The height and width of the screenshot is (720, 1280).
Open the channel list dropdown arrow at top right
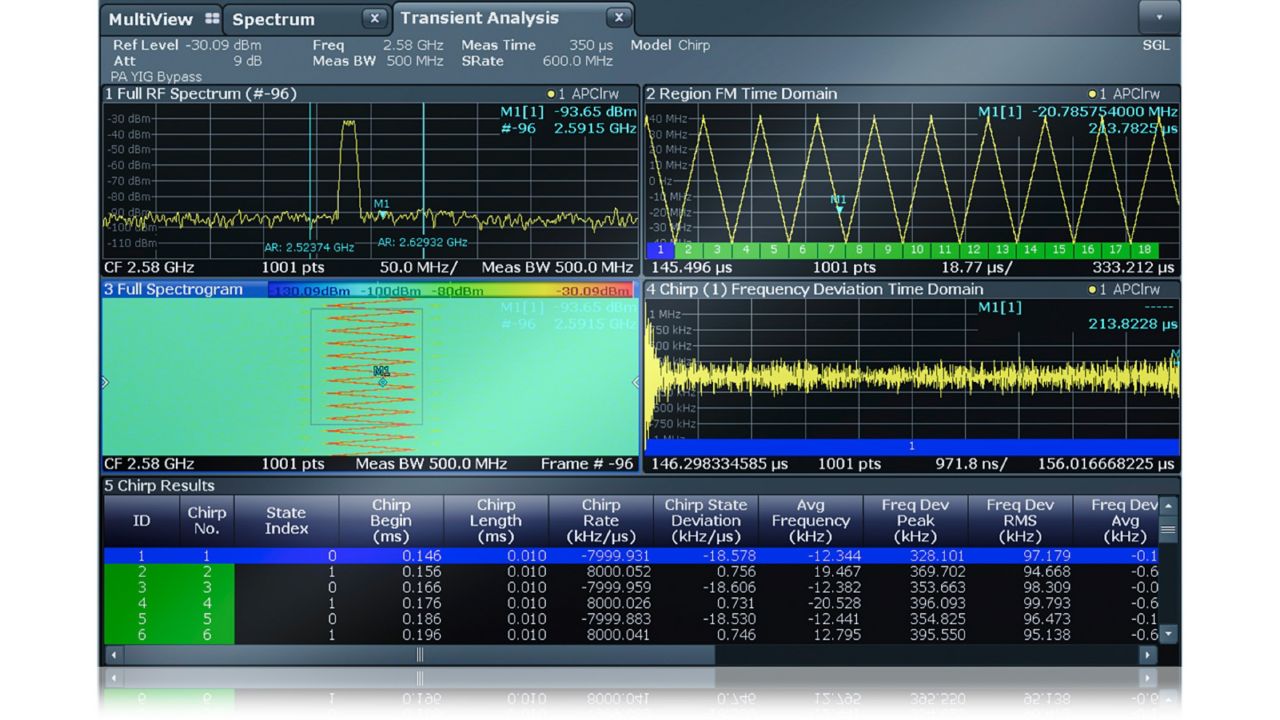[1159, 17]
